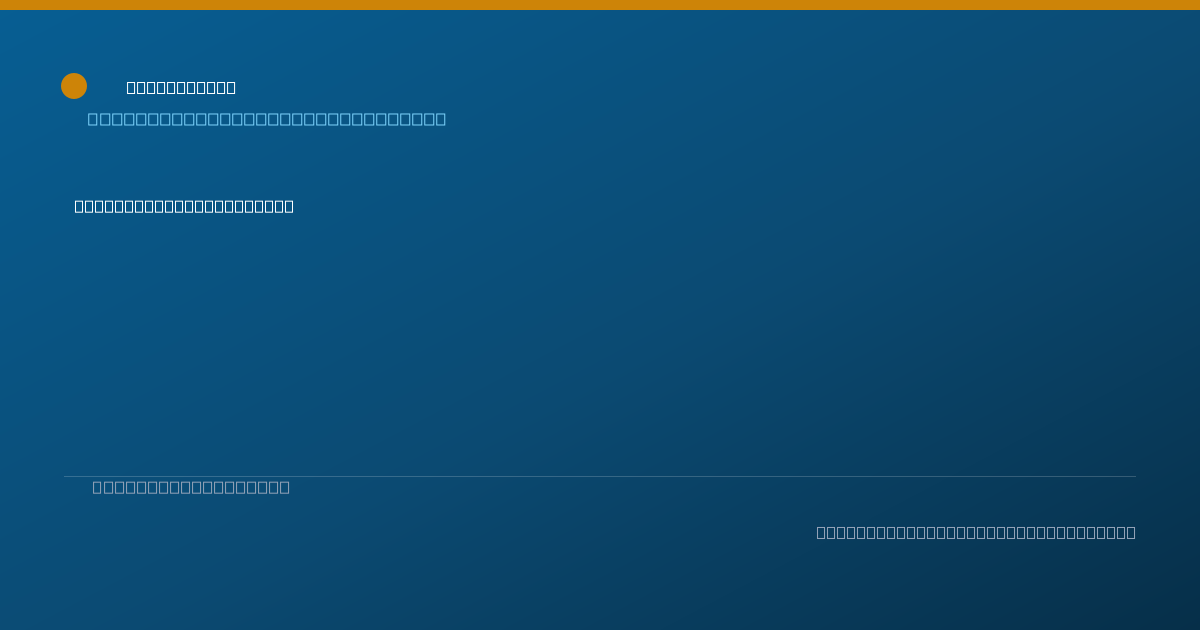The width and height of the screenshot is (1200, 630).
Task: Click the light blue subtitle line
Action: pos(267,119)
